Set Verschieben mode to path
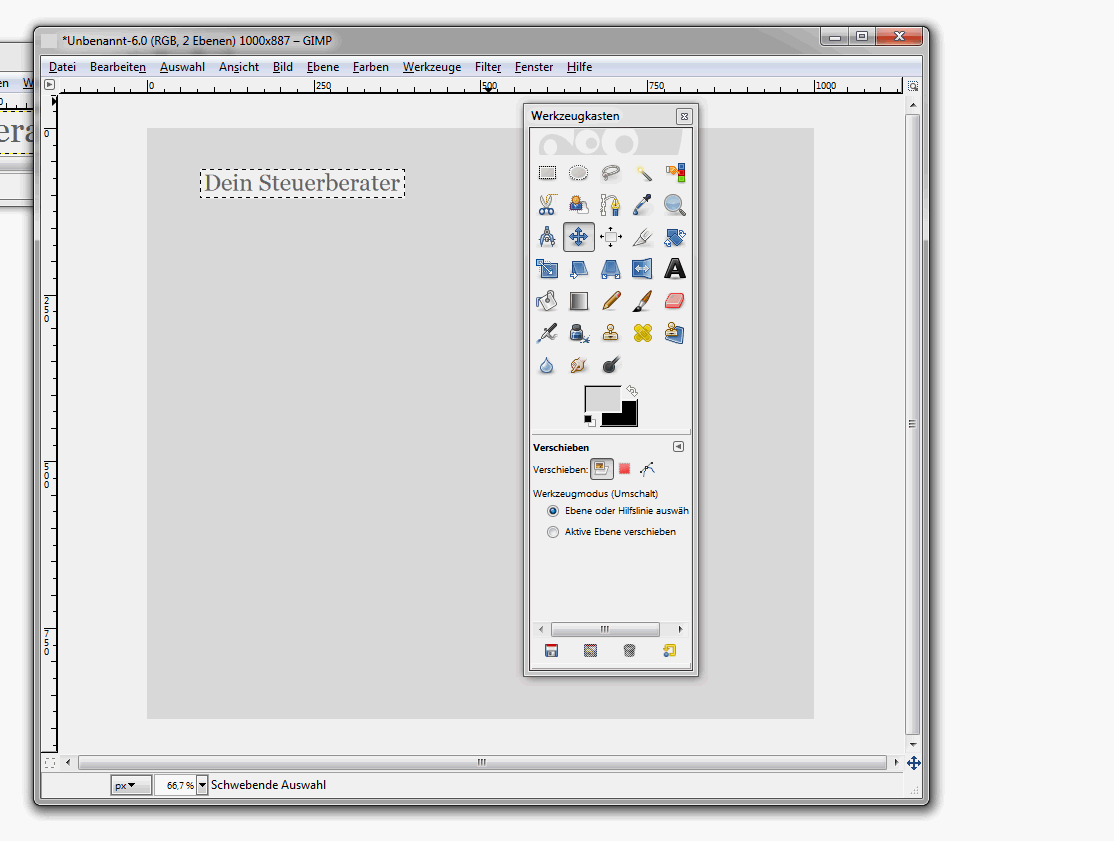This screenshot has height=841, width=1114. [x=647, y=469]
